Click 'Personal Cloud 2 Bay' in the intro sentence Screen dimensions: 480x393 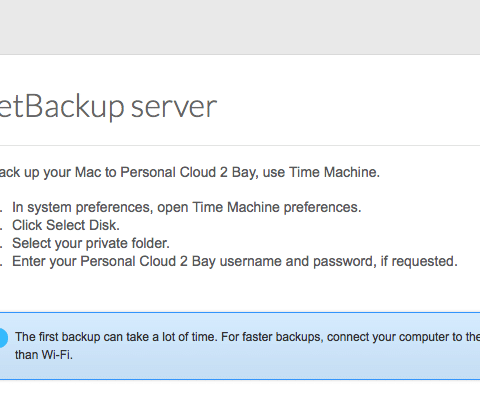pos(189,172)
